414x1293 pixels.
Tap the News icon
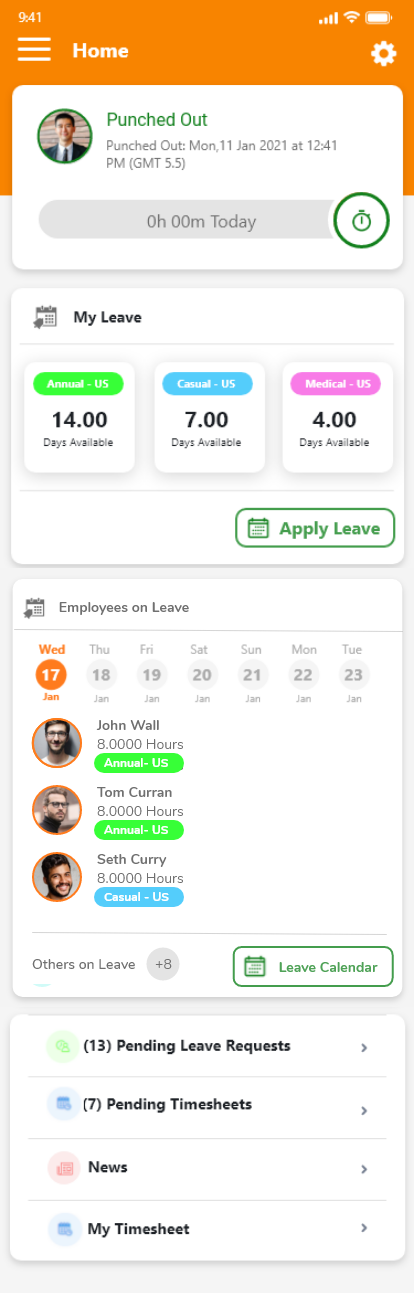click(x=64, y=1167)
